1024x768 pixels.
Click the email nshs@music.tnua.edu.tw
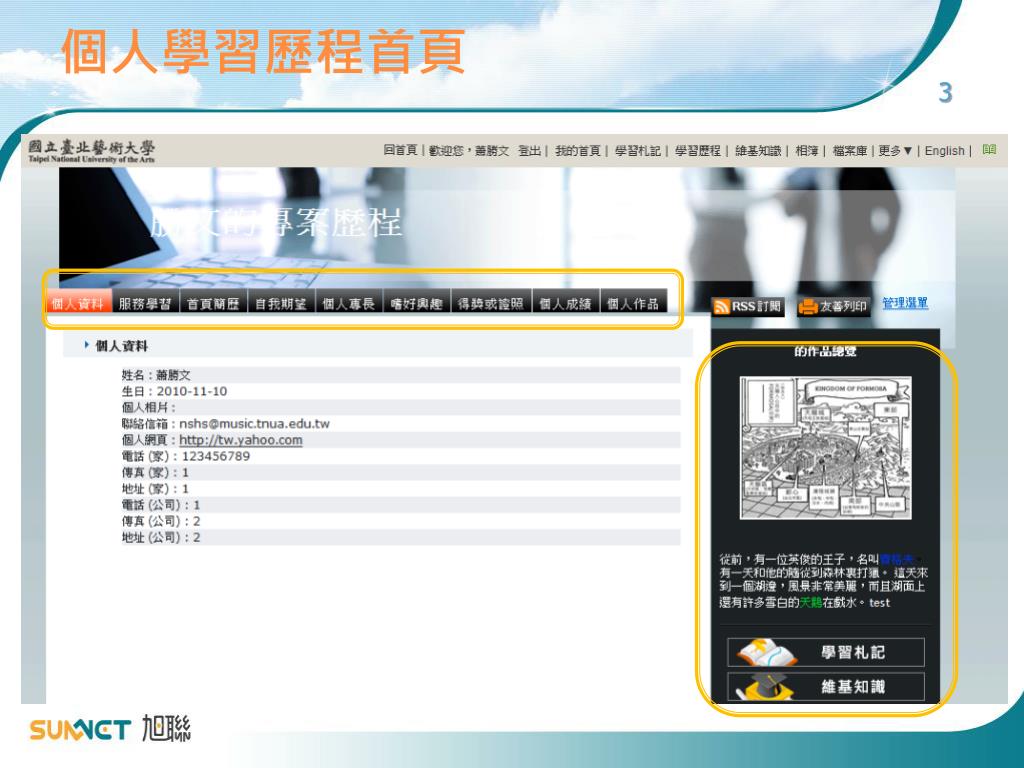(255, 424)
